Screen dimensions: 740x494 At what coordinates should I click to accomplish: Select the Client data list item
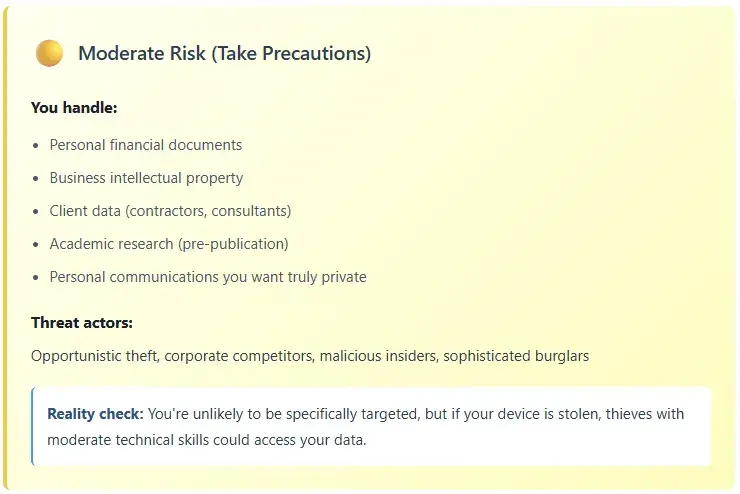(x=170, y=211)
